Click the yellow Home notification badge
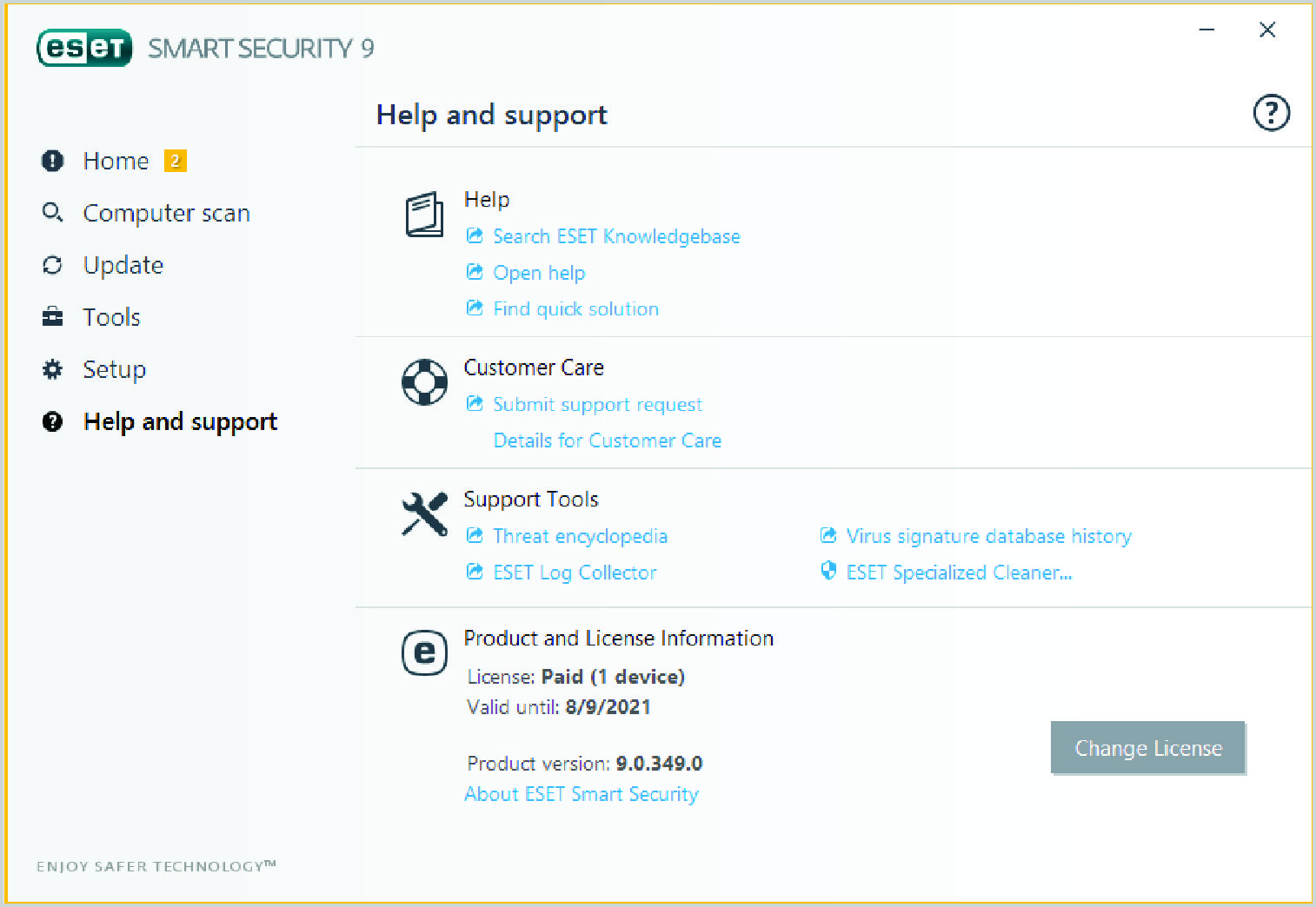The width and height of the screenshot is (1316, 907). [x=175, y=161]
